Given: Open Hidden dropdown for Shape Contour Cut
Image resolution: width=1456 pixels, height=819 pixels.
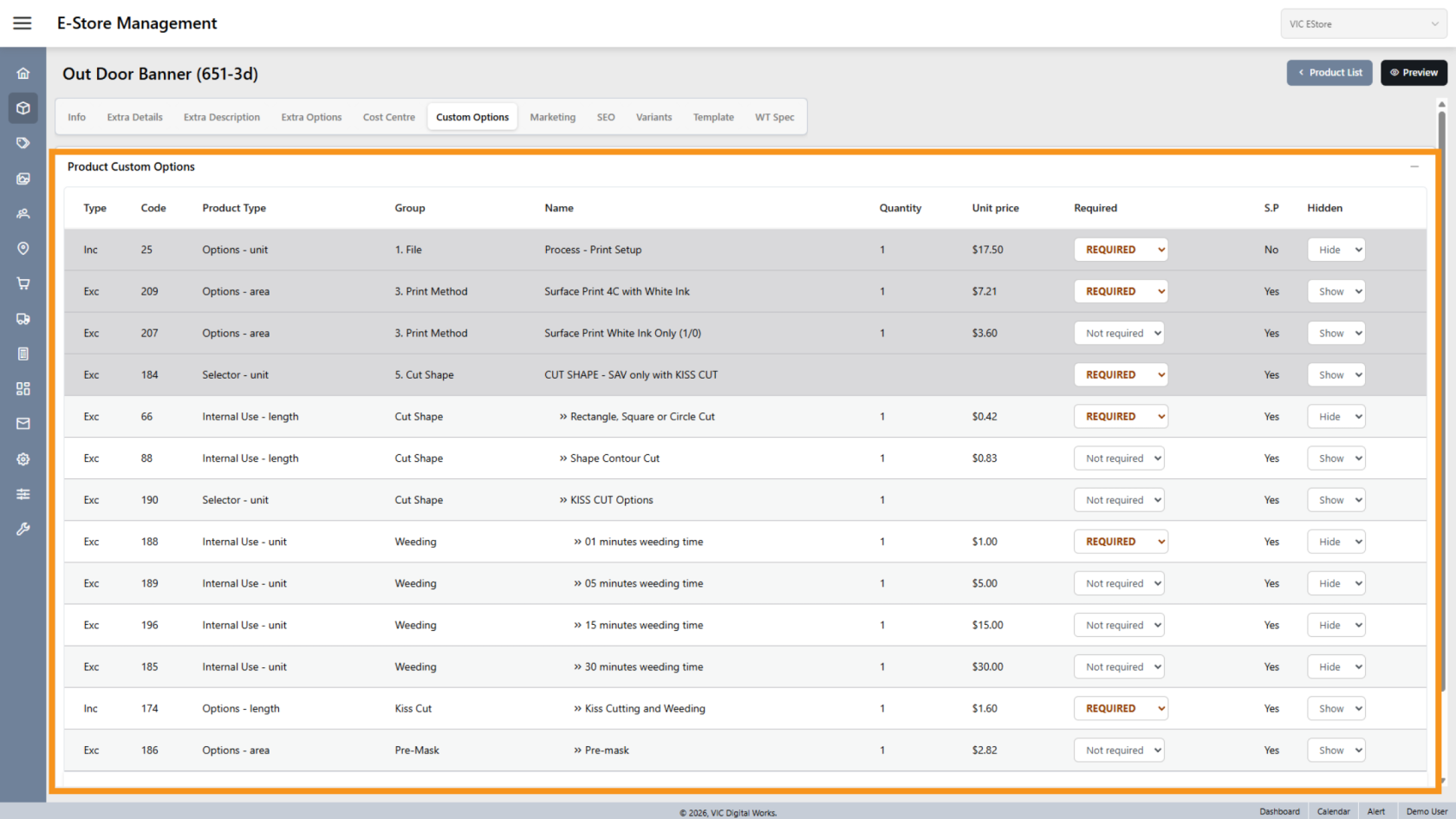Looking at the screenshot, I should coord(1336,458).
